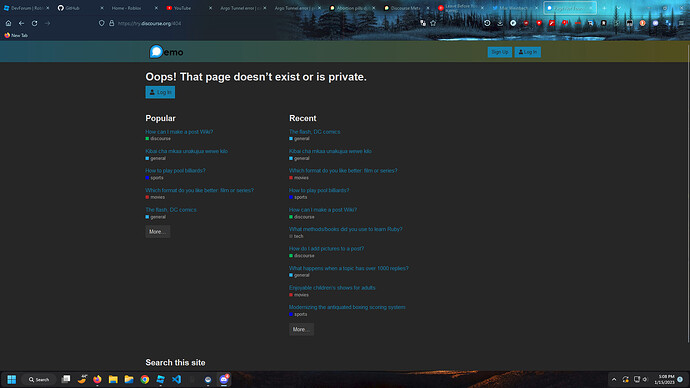690x388 pixels.
Task: Click the Windows Start button
Action: pos(11,379)
